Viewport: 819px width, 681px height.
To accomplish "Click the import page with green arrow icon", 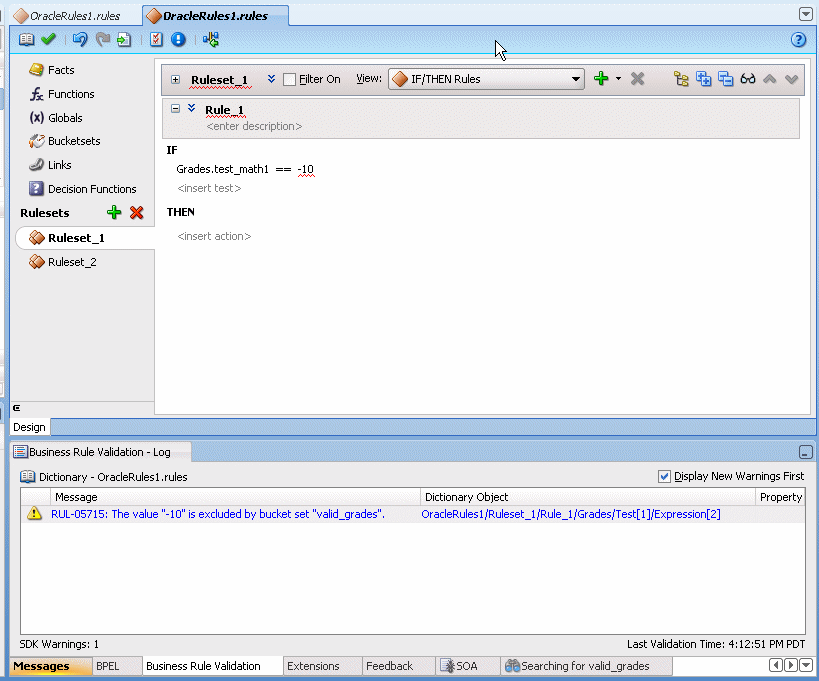I will click(124, 40).
